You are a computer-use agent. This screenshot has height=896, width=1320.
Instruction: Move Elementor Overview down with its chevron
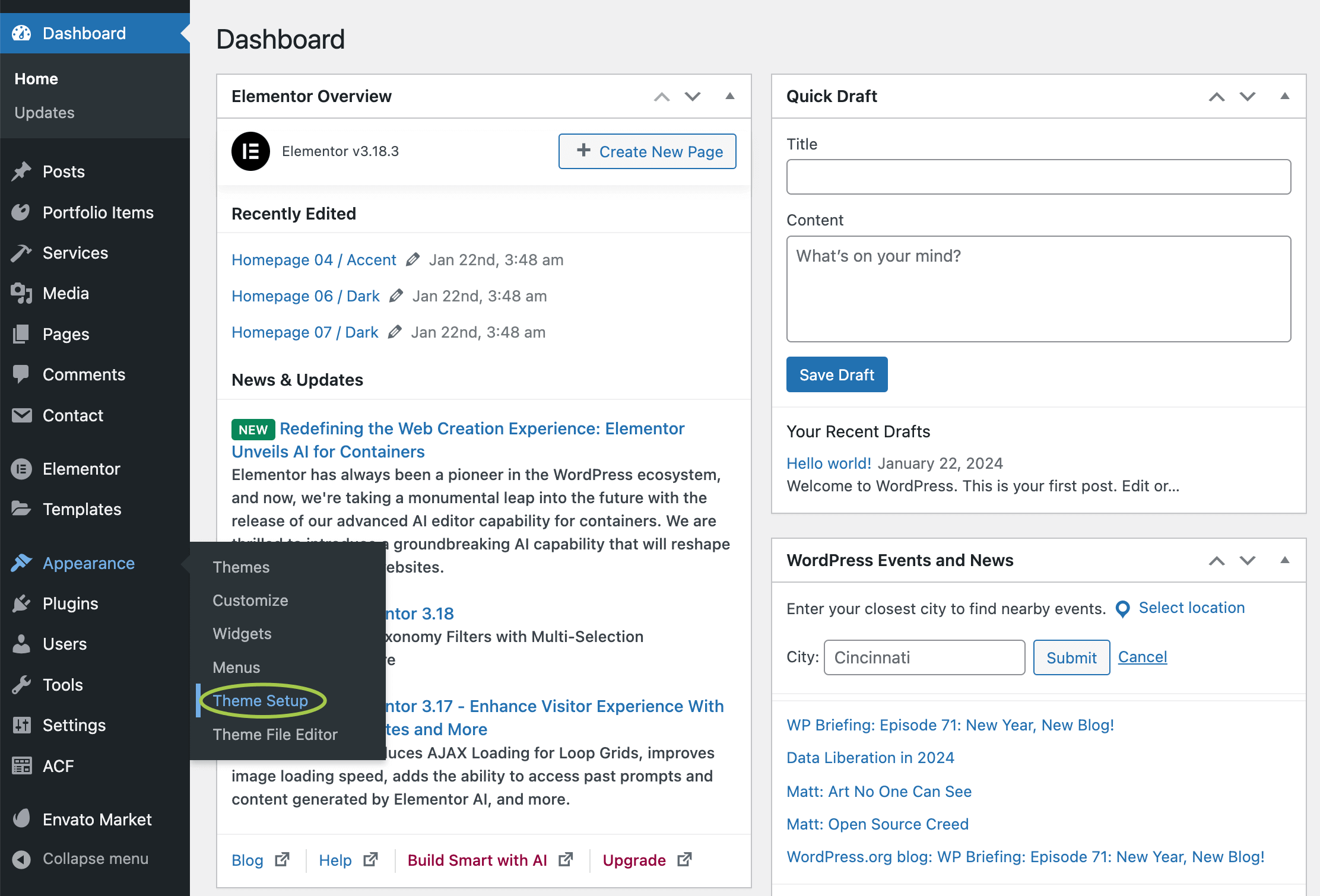tap(693, 96)
